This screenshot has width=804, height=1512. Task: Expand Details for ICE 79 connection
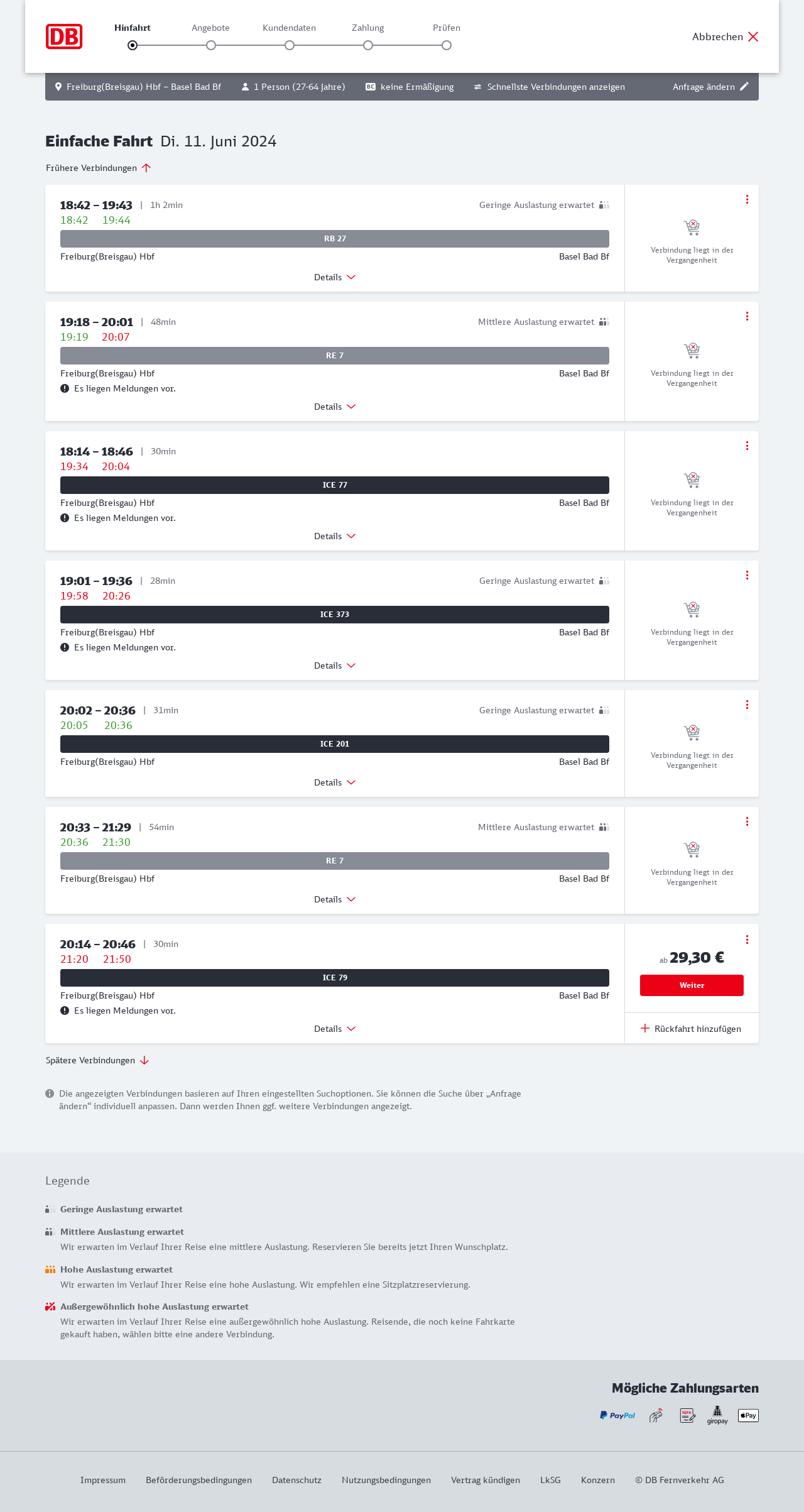point(335,1029)
